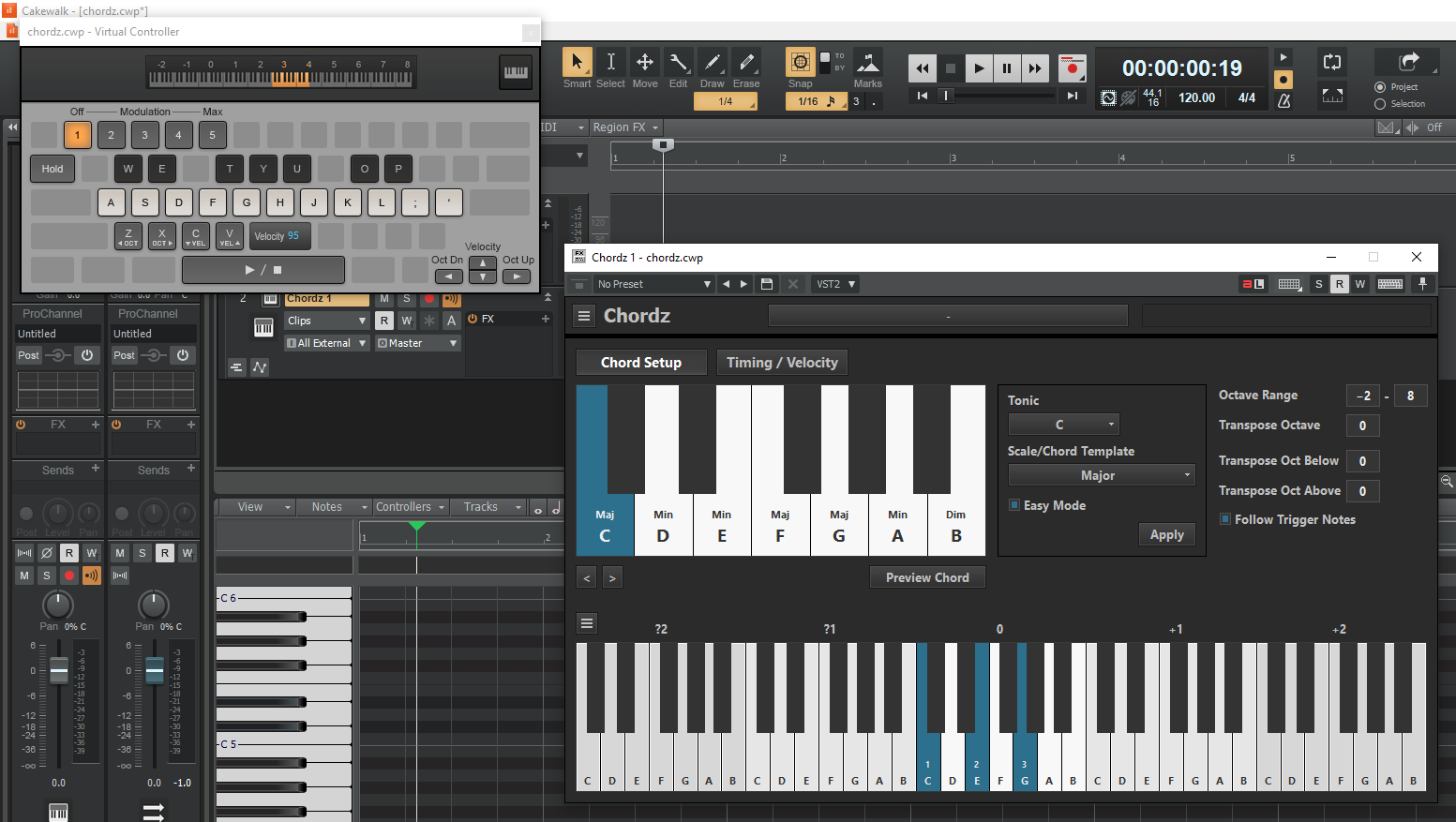Open the VST2 dropdown menu

pyautogui.click(x=835, y=284)
